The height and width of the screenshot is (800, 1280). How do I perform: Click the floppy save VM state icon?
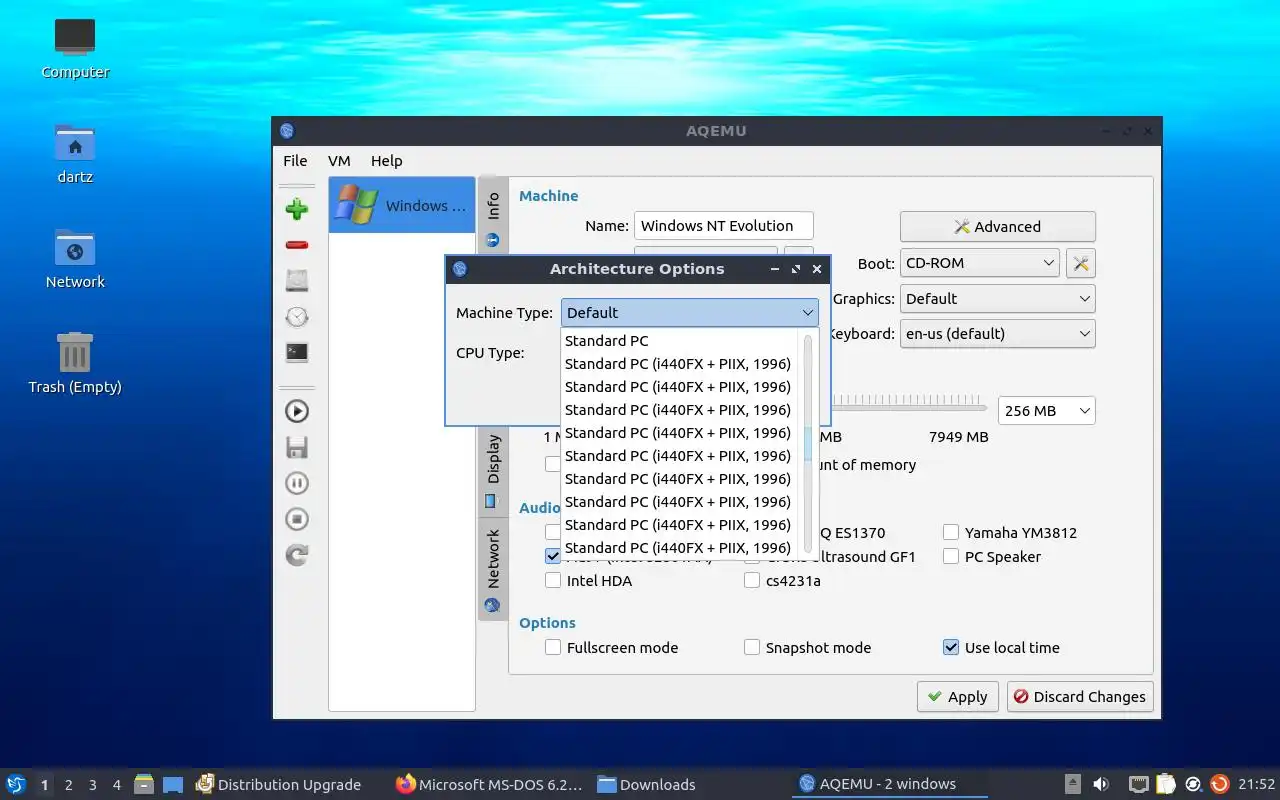pos(296,447)
